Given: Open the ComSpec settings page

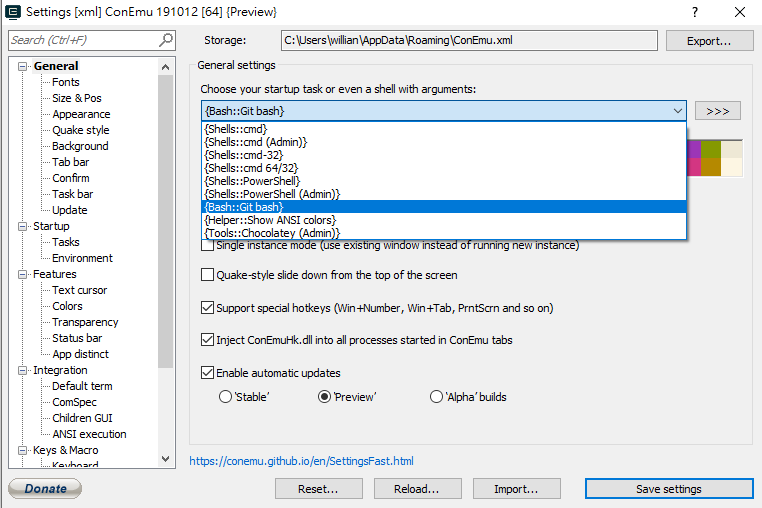Looking at the screenshot, I should point(74,403).
